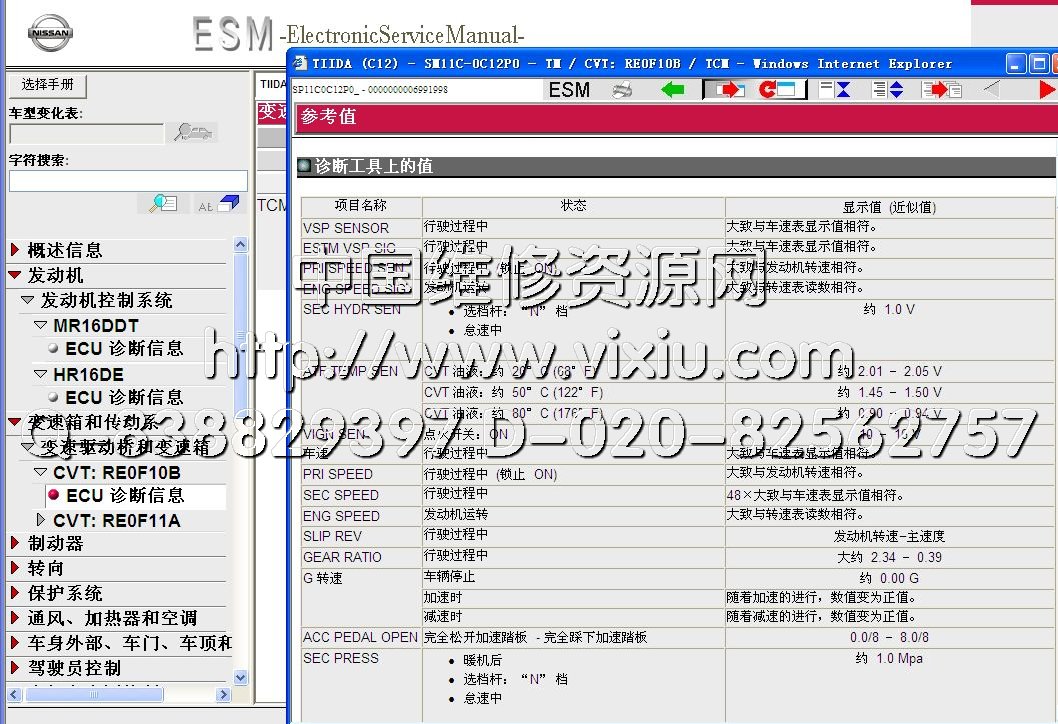This screenshot has height=724, width=1058.
Task: Click the SEC PRESS row name
Action: coord(341,659)
